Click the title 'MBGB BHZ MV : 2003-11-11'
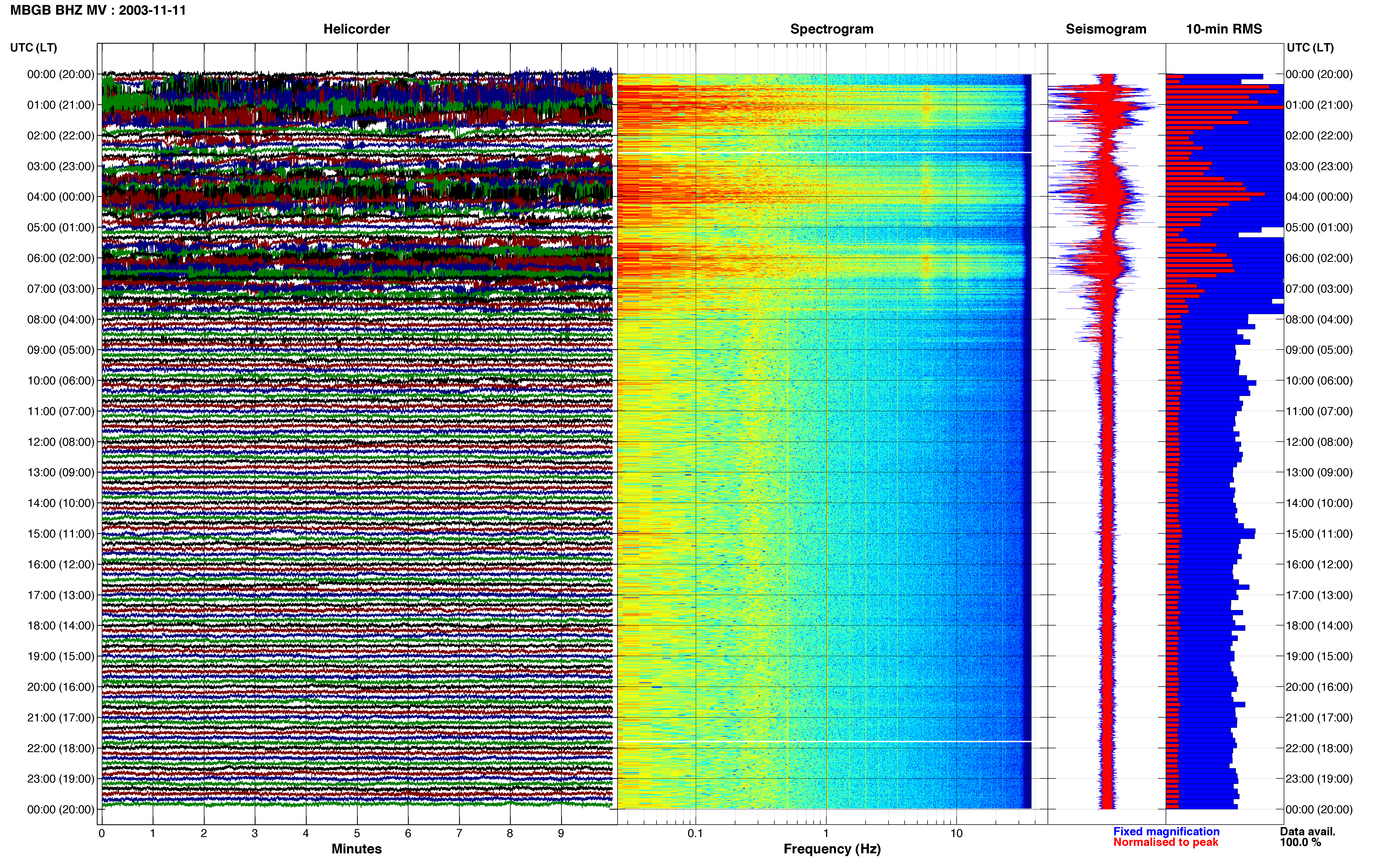 point(98,10)
